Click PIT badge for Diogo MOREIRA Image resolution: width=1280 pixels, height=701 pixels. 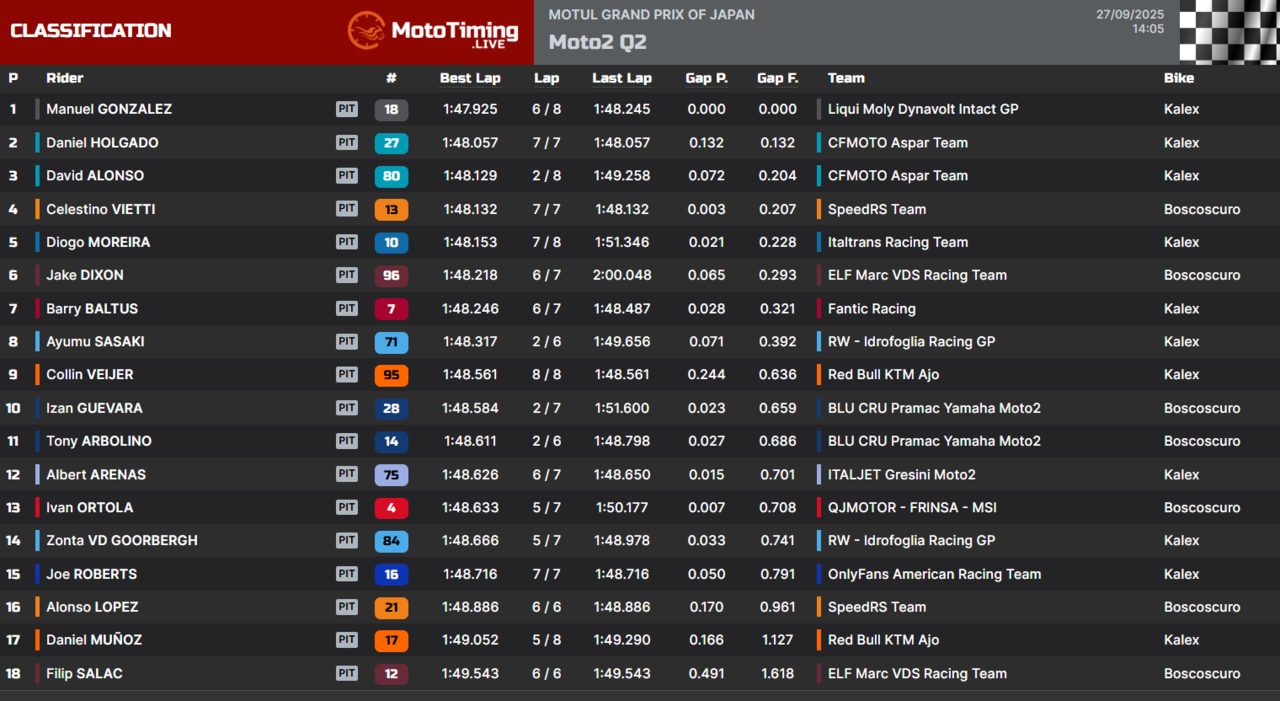347,242
